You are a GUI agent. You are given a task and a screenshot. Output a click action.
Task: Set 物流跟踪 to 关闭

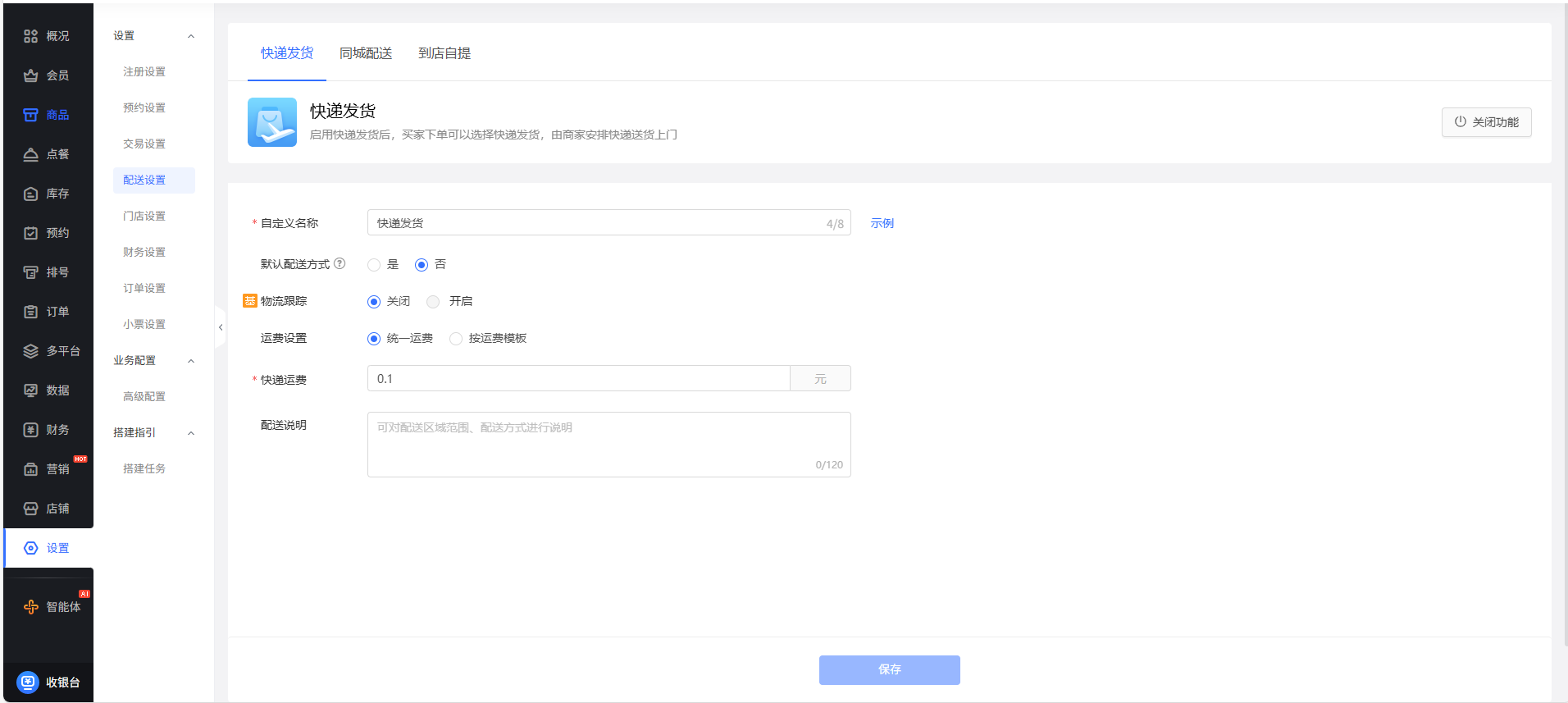(374, 301)
